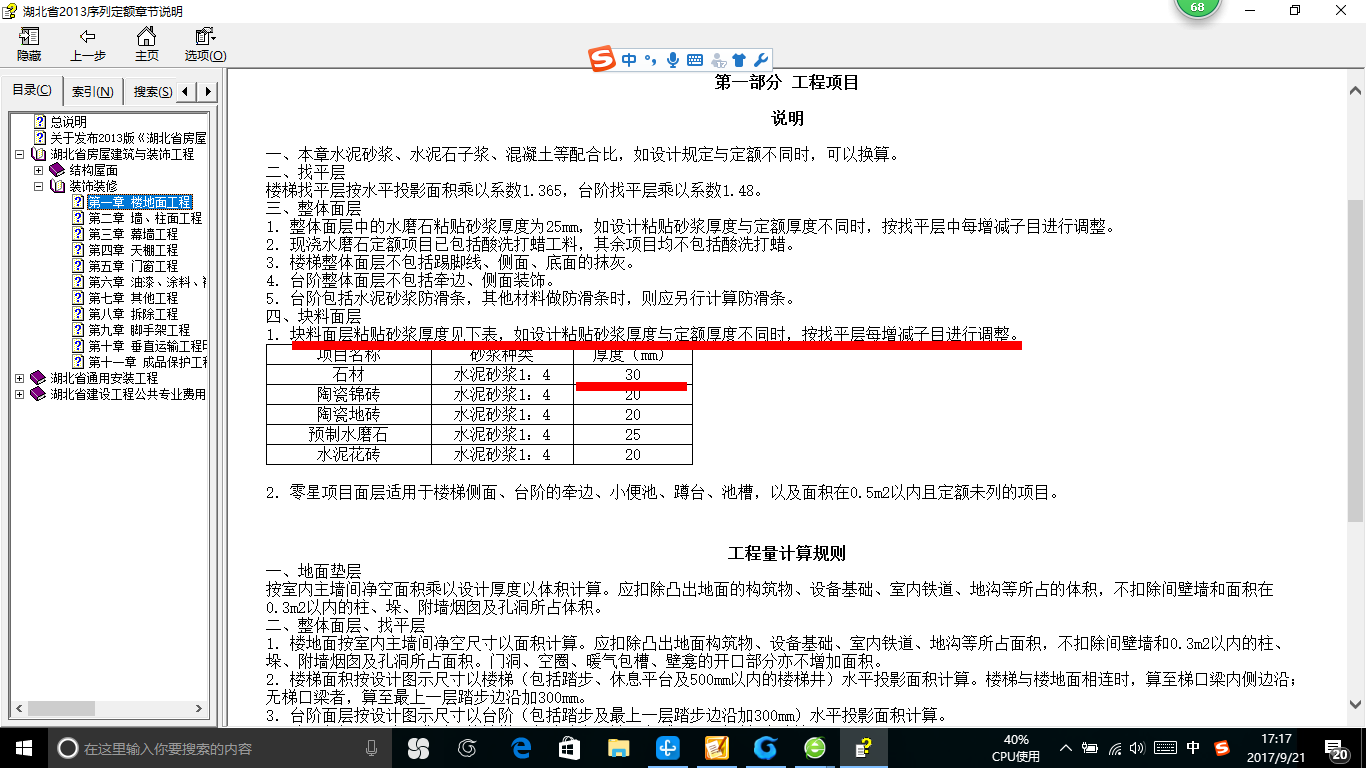
Task: Click the tree's horizontal scrollbar right arrow
Action: click(201, 709)
